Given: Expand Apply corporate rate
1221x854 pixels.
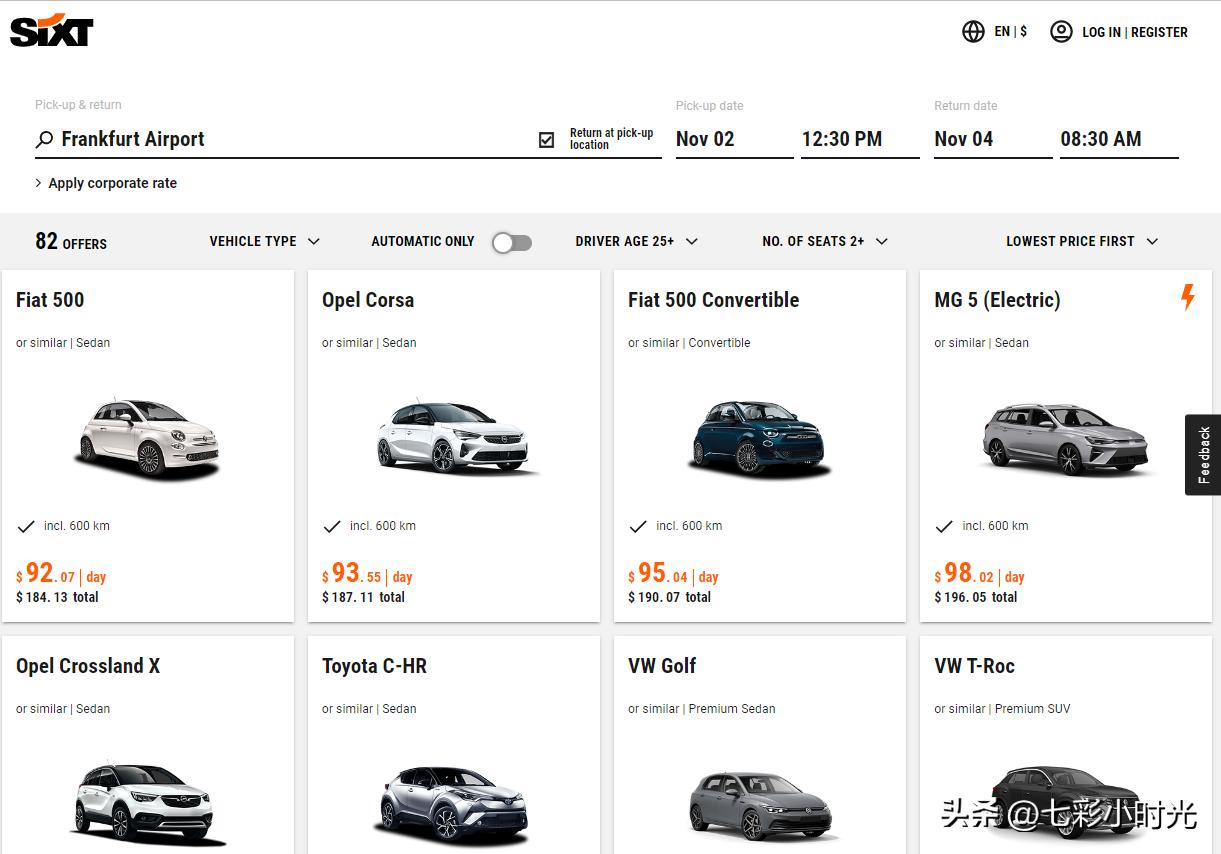Looking at the screenshot, I should [x=106, y=183].
